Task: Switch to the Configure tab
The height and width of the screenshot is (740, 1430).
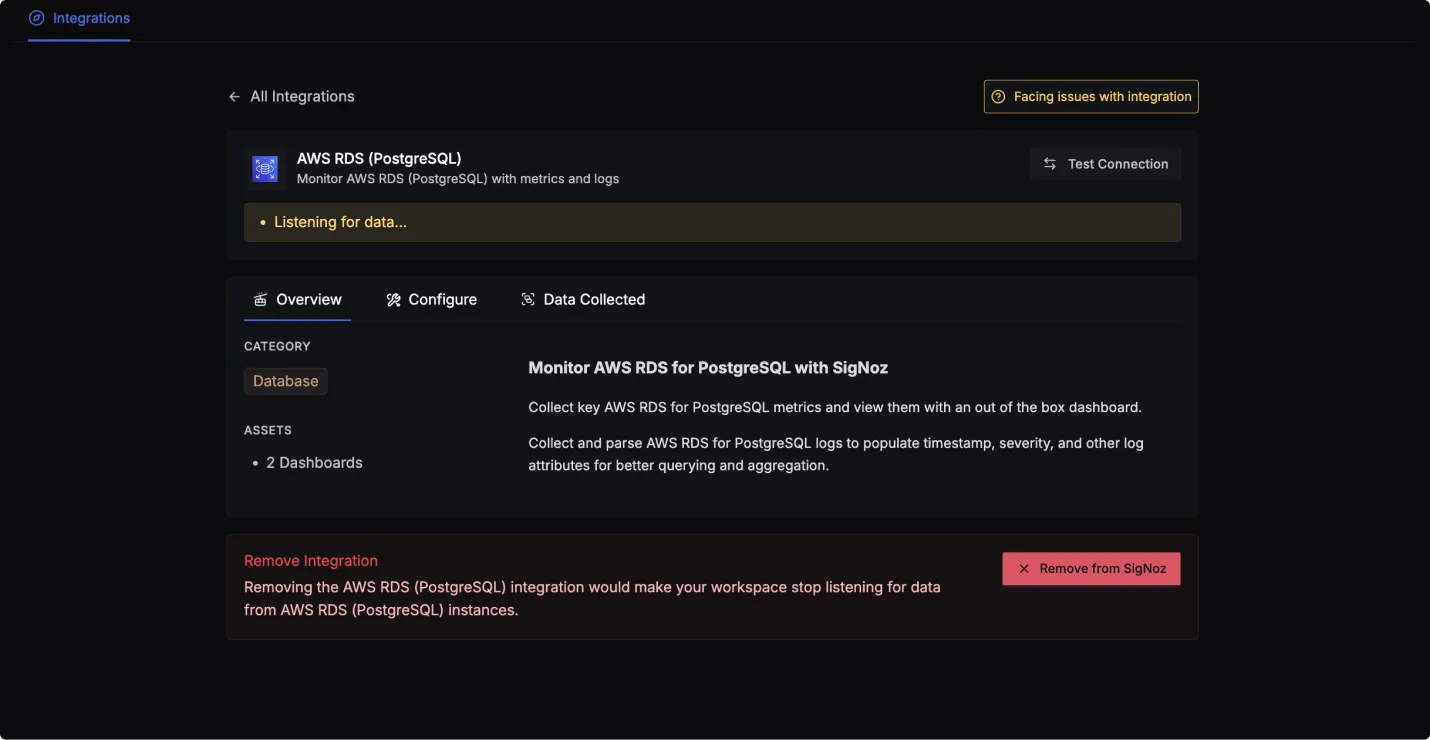Action: [x=432, y=300]
